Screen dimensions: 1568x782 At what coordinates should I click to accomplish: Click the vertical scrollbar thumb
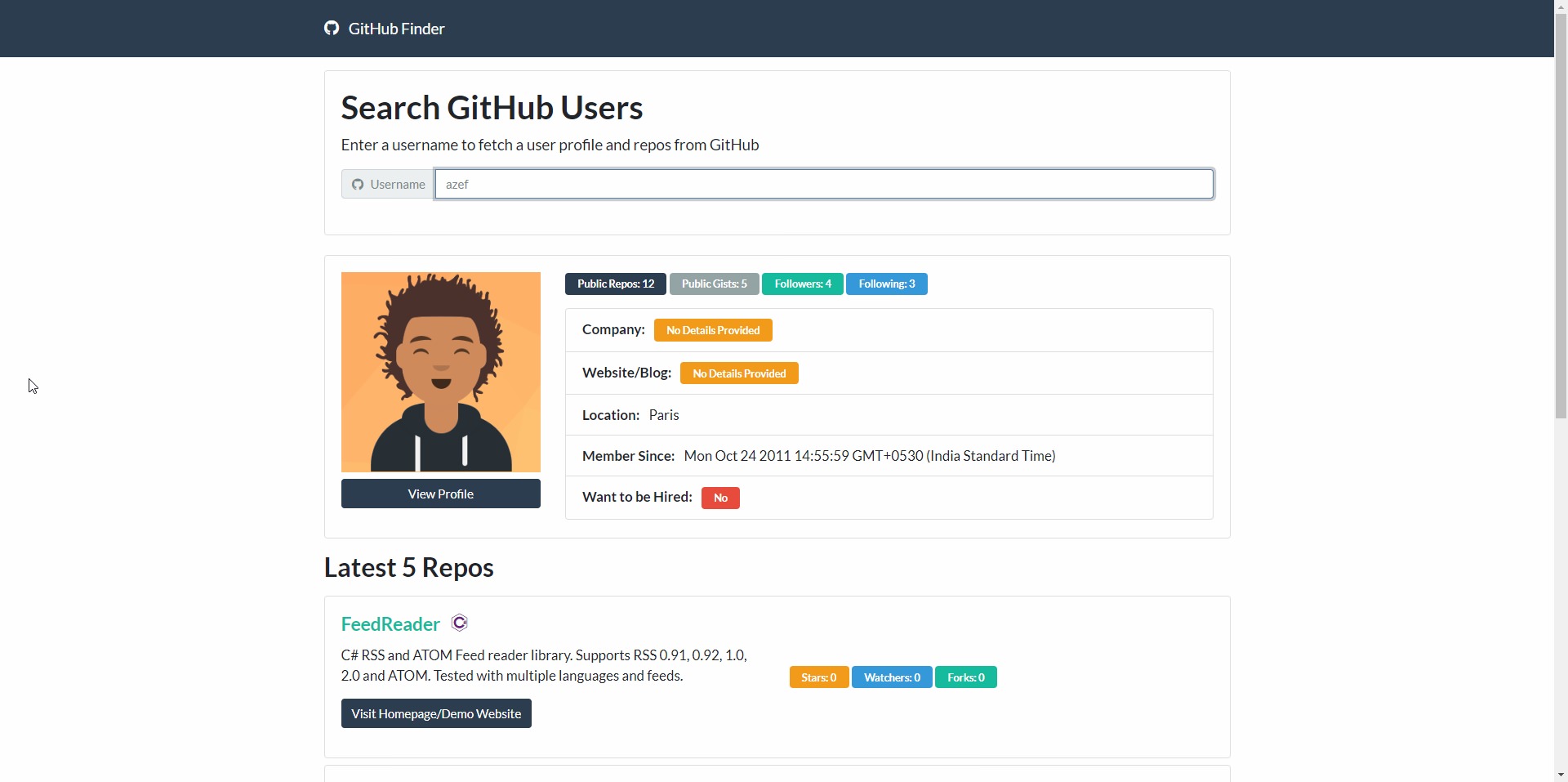click(1561, 217)
